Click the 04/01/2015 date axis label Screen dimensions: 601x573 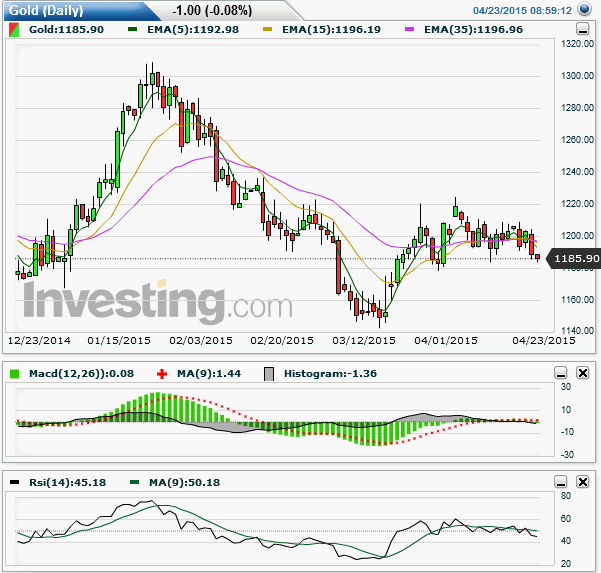pyautogui.click(x=446, y=340)
